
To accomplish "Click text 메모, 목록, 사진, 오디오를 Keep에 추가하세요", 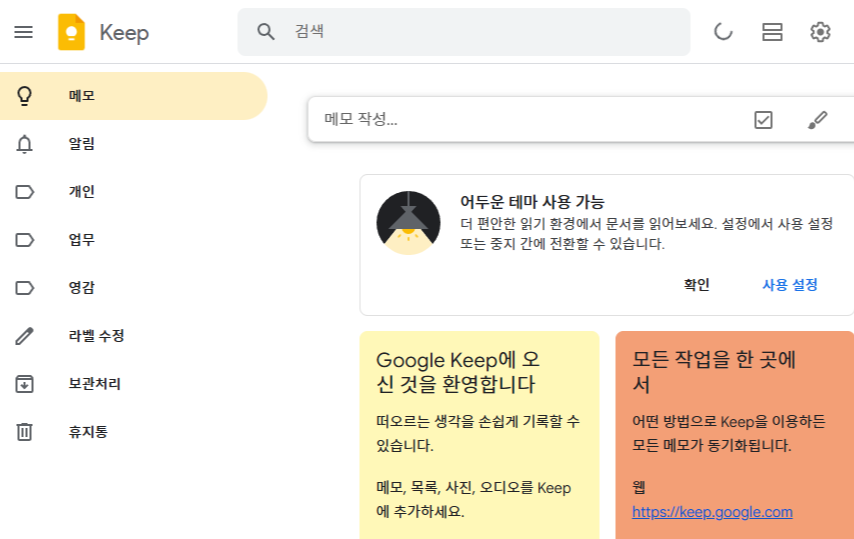I will tap(473, 500).
